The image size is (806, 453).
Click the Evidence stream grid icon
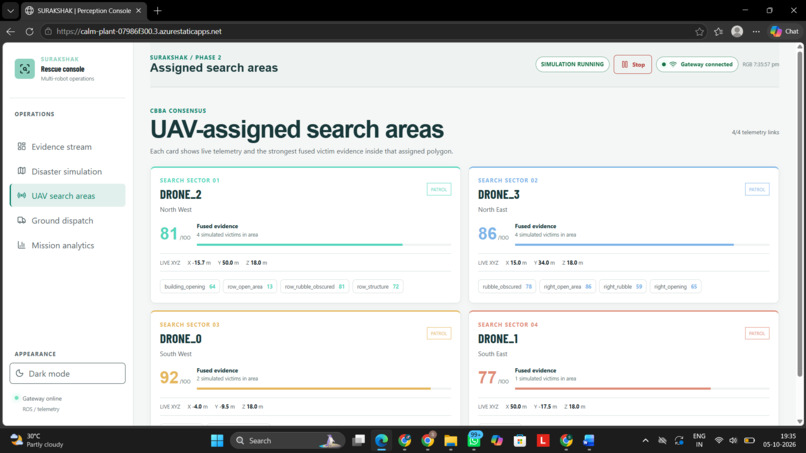[22, 146]
